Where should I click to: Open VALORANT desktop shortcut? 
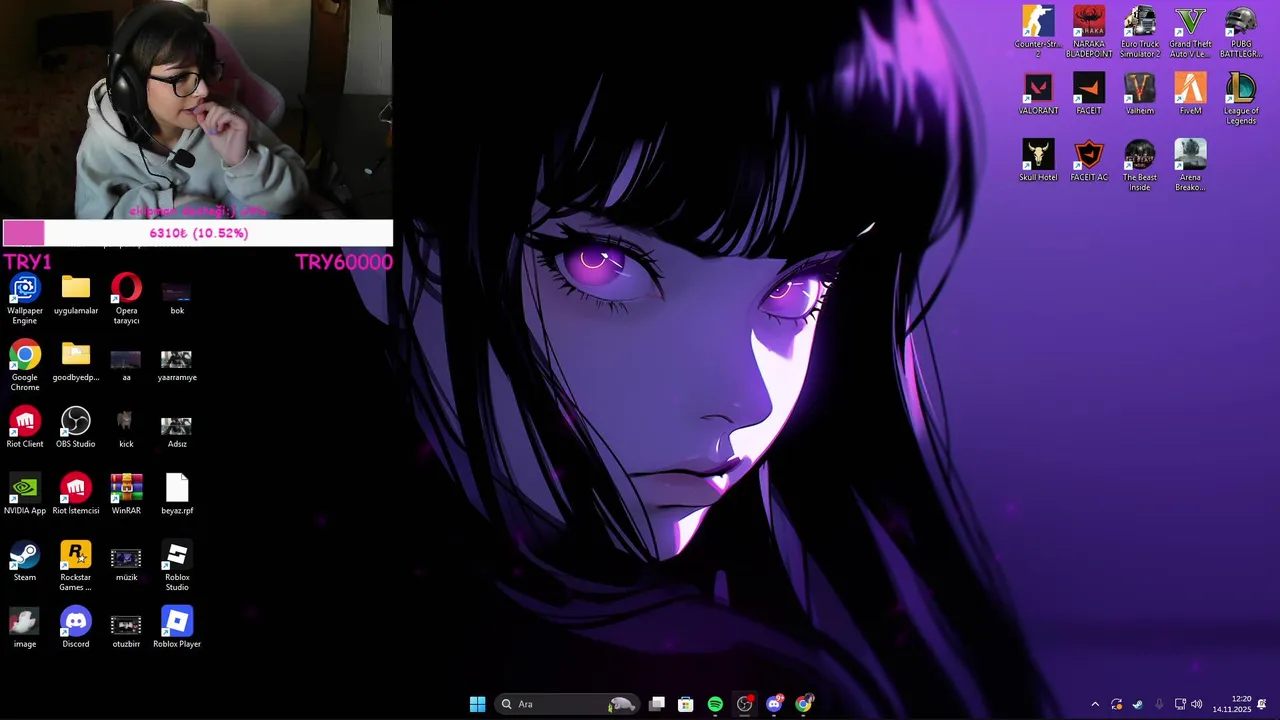tap(1038, 94)
